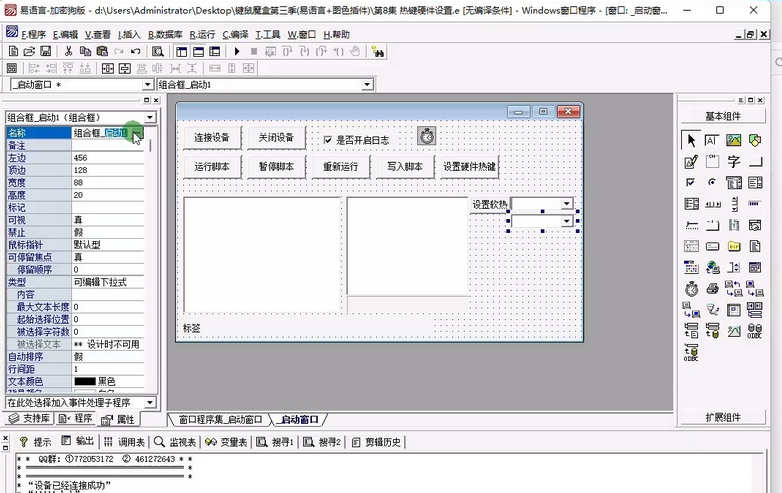Select the clock timer component in palette
The width and height of the screenshot is (782, 493).
pos(691,288)
